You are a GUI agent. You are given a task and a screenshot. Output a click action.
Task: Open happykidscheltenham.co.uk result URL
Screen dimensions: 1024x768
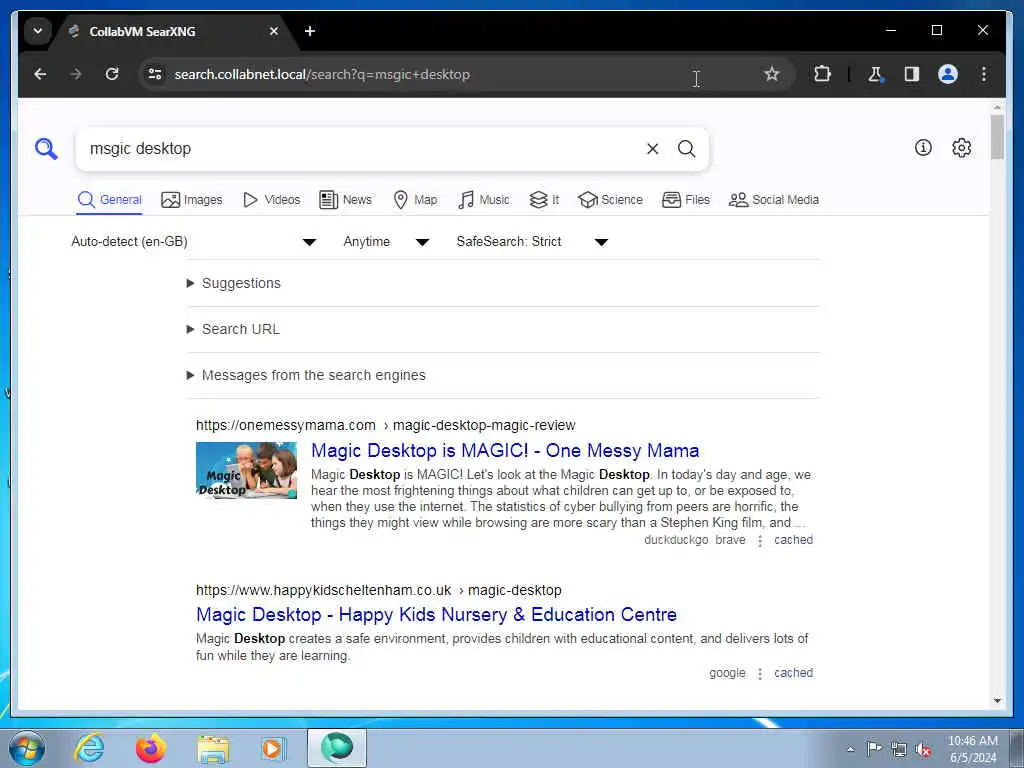[379, 590]
